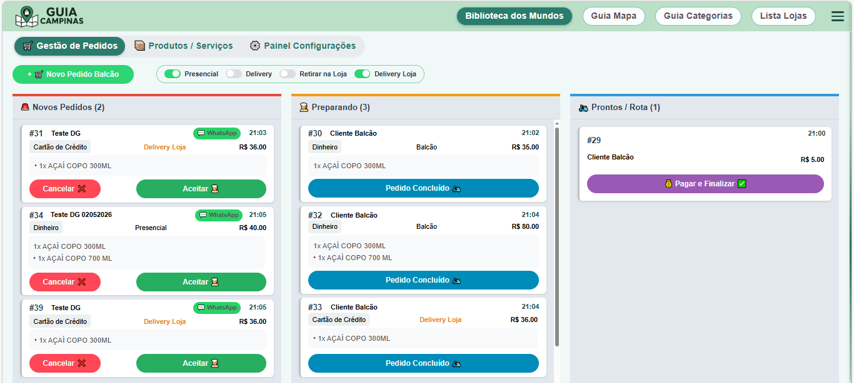
Task: Accept order #39
Action: tap(201, 363)
